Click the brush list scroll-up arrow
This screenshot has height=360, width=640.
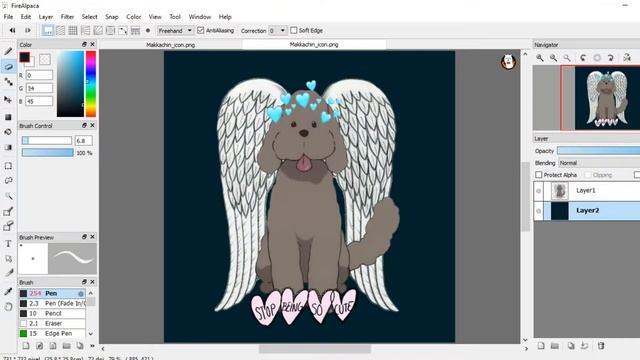[x=91, y=293]
